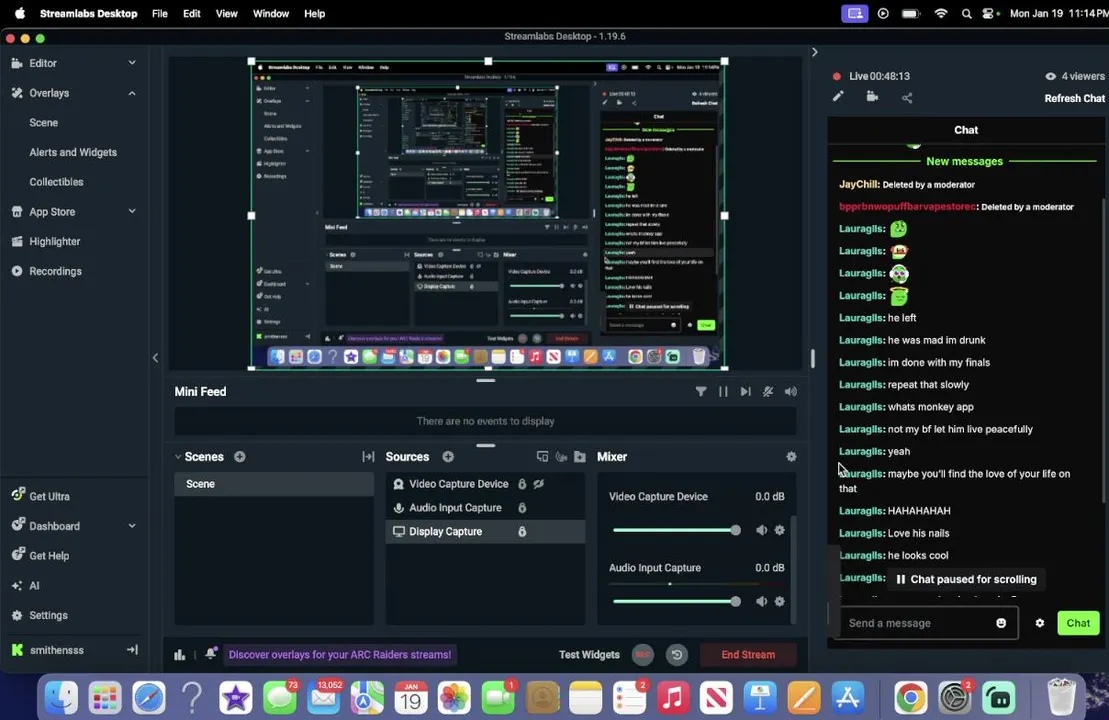Click the Get Ultra sidebar item

click(x=49, y=496)
